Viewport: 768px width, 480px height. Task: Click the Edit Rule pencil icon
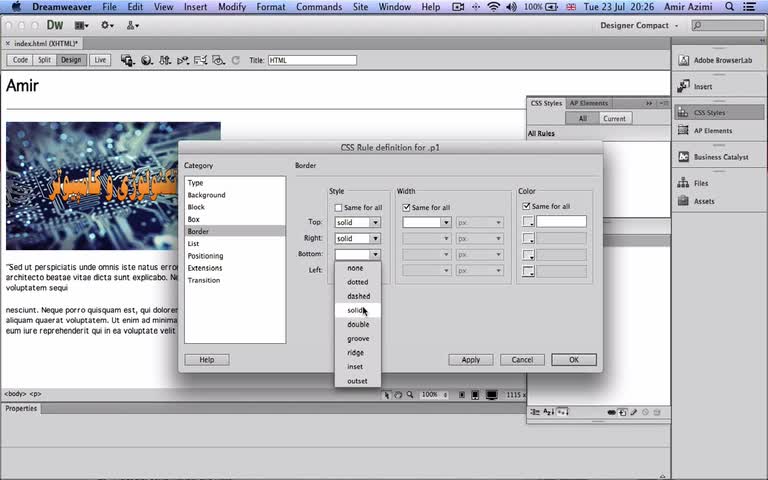(634, 412)
